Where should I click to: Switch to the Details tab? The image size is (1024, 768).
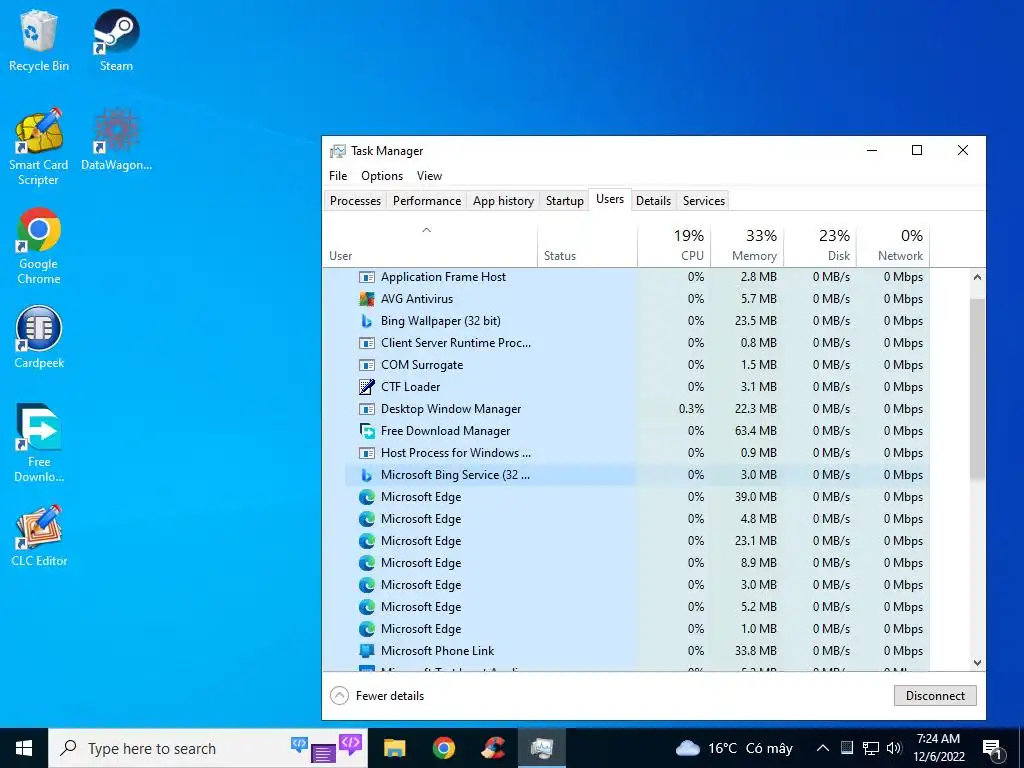coord(653,201)
